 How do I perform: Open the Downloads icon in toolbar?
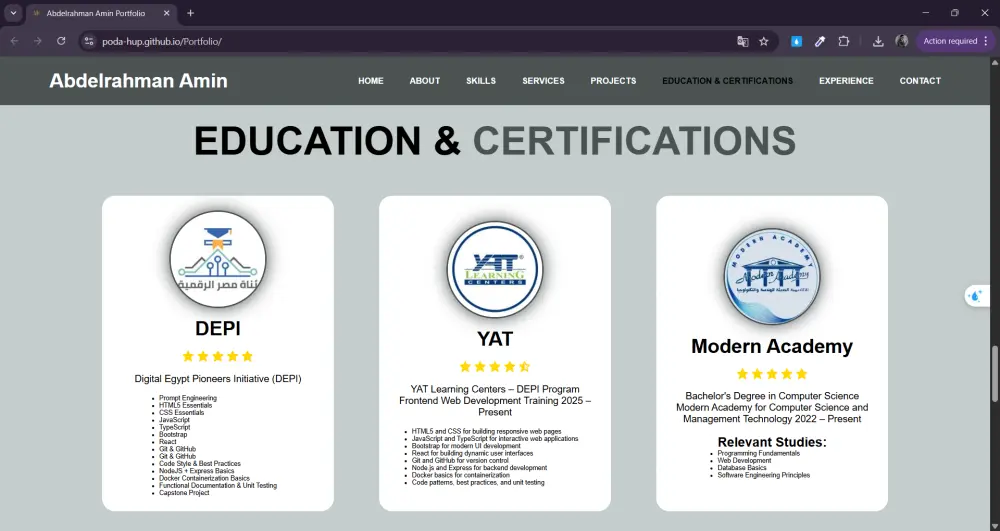point(878,41)
